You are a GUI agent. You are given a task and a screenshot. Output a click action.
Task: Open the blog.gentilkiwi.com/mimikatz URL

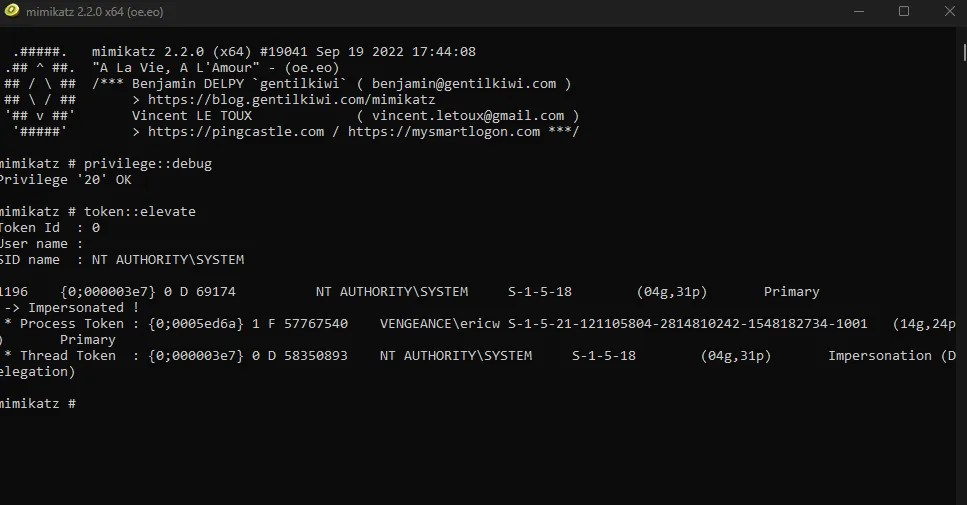coord(291,100)
